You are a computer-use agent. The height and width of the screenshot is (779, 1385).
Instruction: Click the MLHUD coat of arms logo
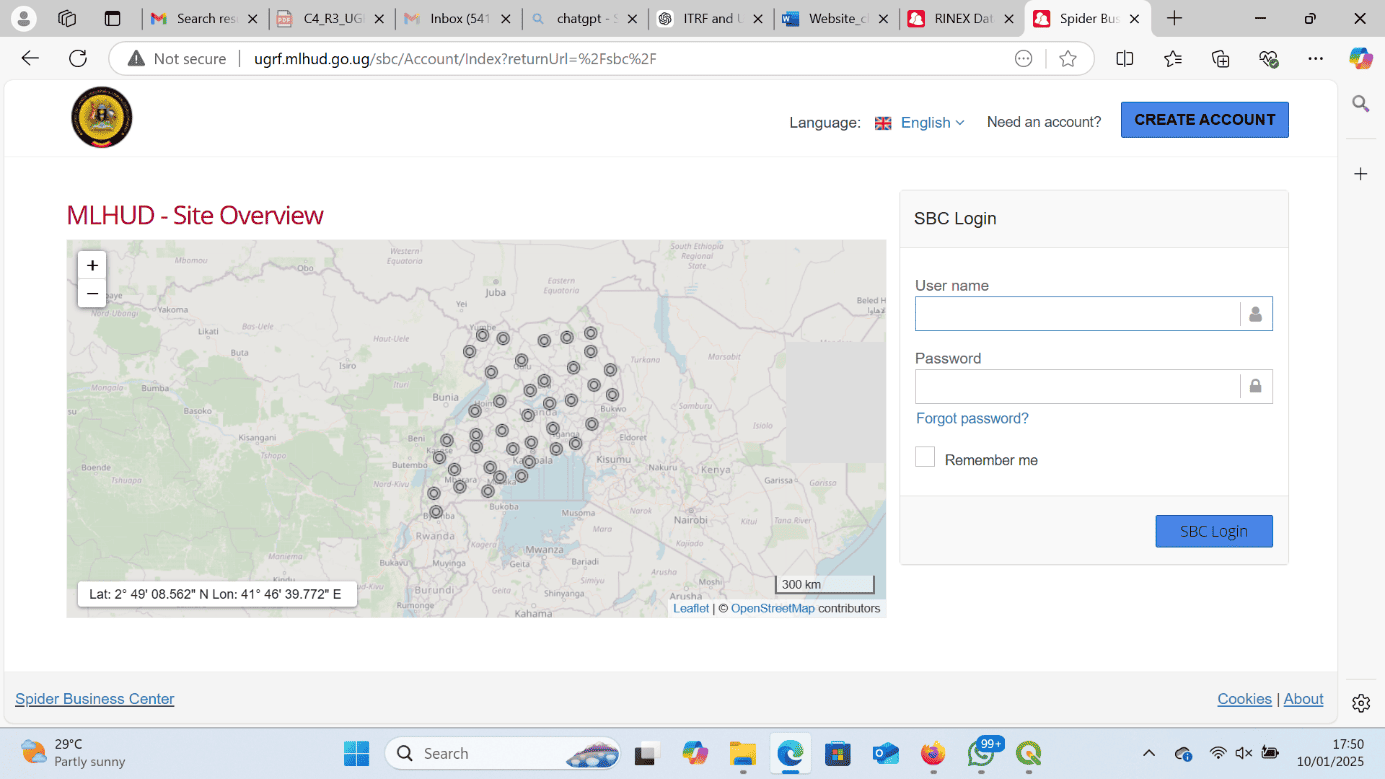101,118
